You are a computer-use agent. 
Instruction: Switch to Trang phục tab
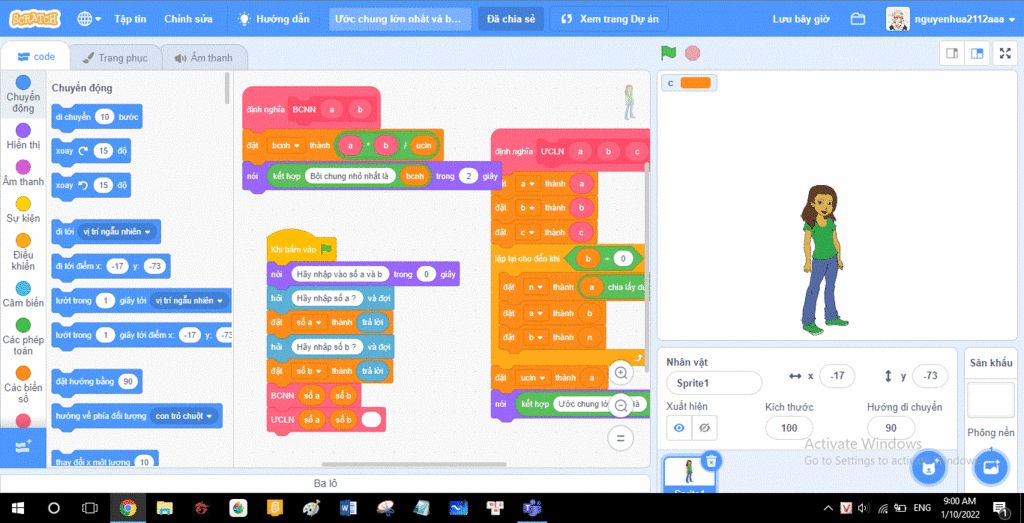tap(115, 57)
